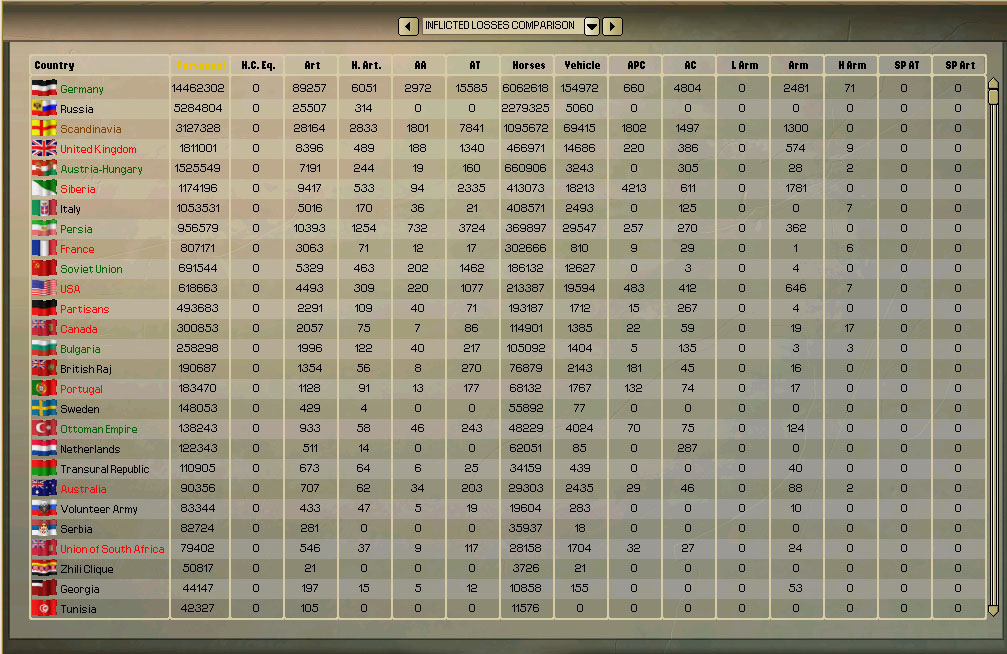1007x654 pixels.
Task: Sort by H Arm column header
Action: tap(852, 66)
